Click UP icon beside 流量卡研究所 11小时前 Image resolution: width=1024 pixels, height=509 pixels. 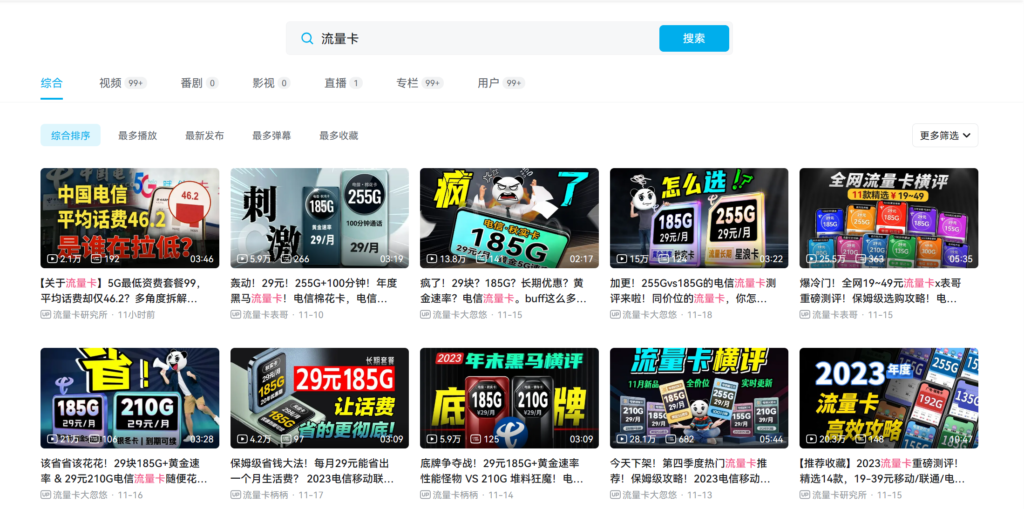pos(45,314)
